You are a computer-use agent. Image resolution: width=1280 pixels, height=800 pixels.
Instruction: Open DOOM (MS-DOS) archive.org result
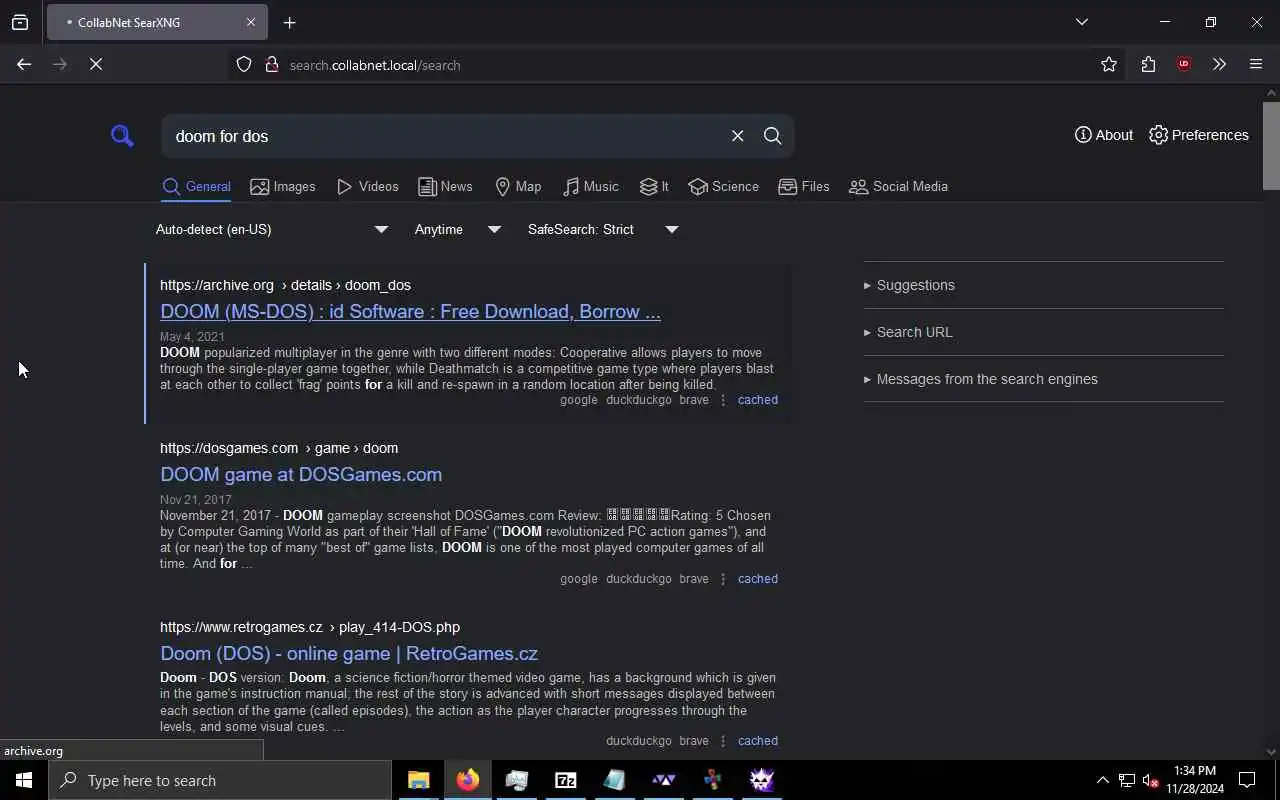[x=410, y=311]
